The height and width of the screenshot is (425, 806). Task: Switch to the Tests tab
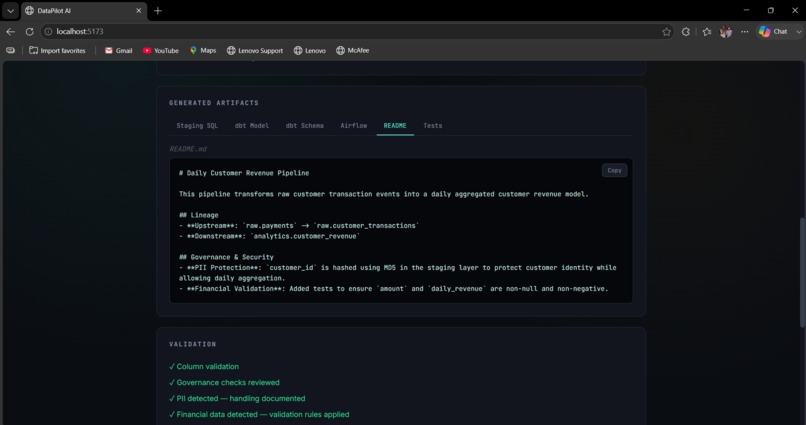pos(433,125)
